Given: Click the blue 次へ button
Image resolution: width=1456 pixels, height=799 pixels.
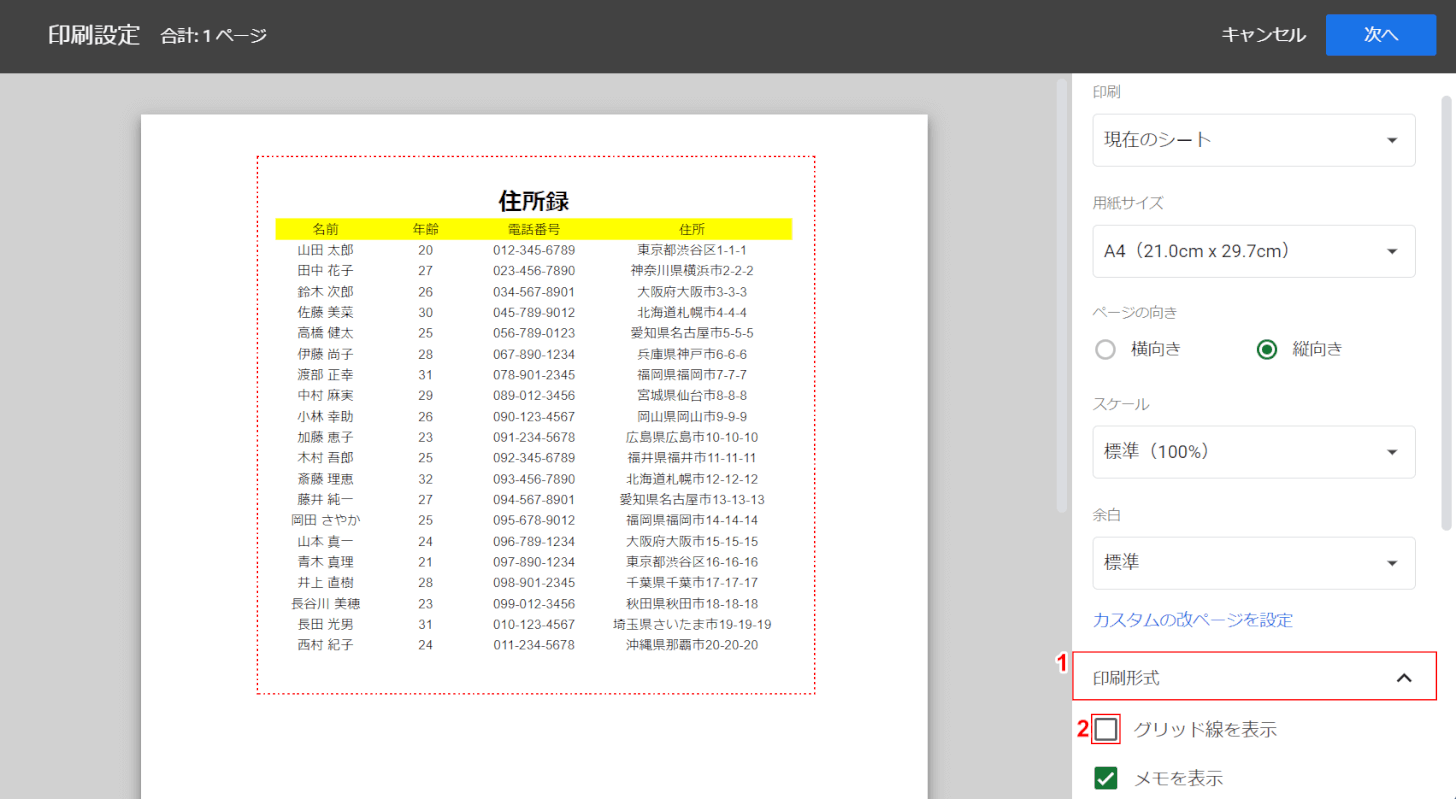Looking at the screenshot, I should point(1380,34).
